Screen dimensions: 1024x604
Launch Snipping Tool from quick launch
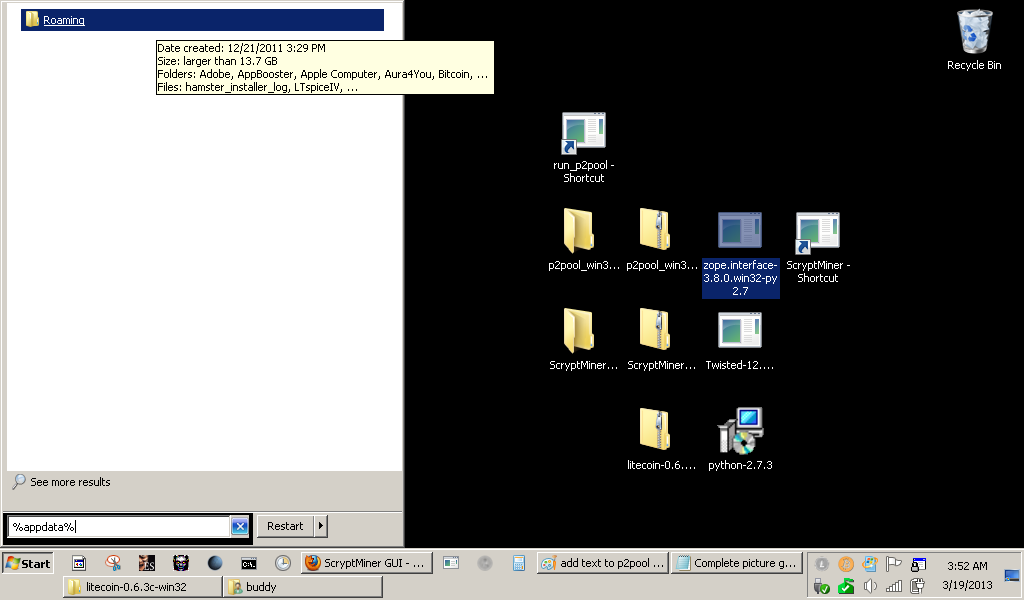pyautogui.click(x=113, y=563)
